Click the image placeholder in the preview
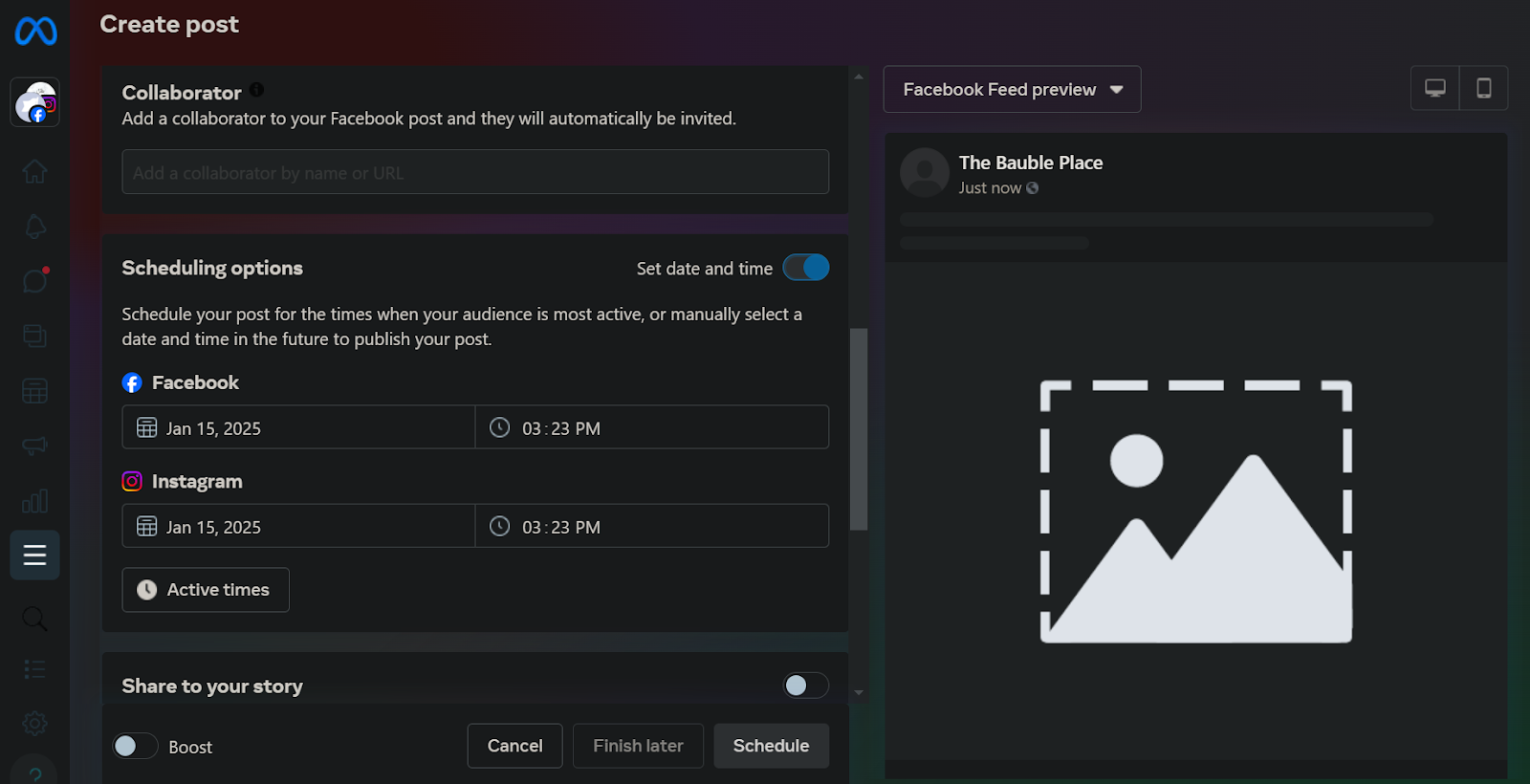 pyautogui.click(x=1195, y=512)
